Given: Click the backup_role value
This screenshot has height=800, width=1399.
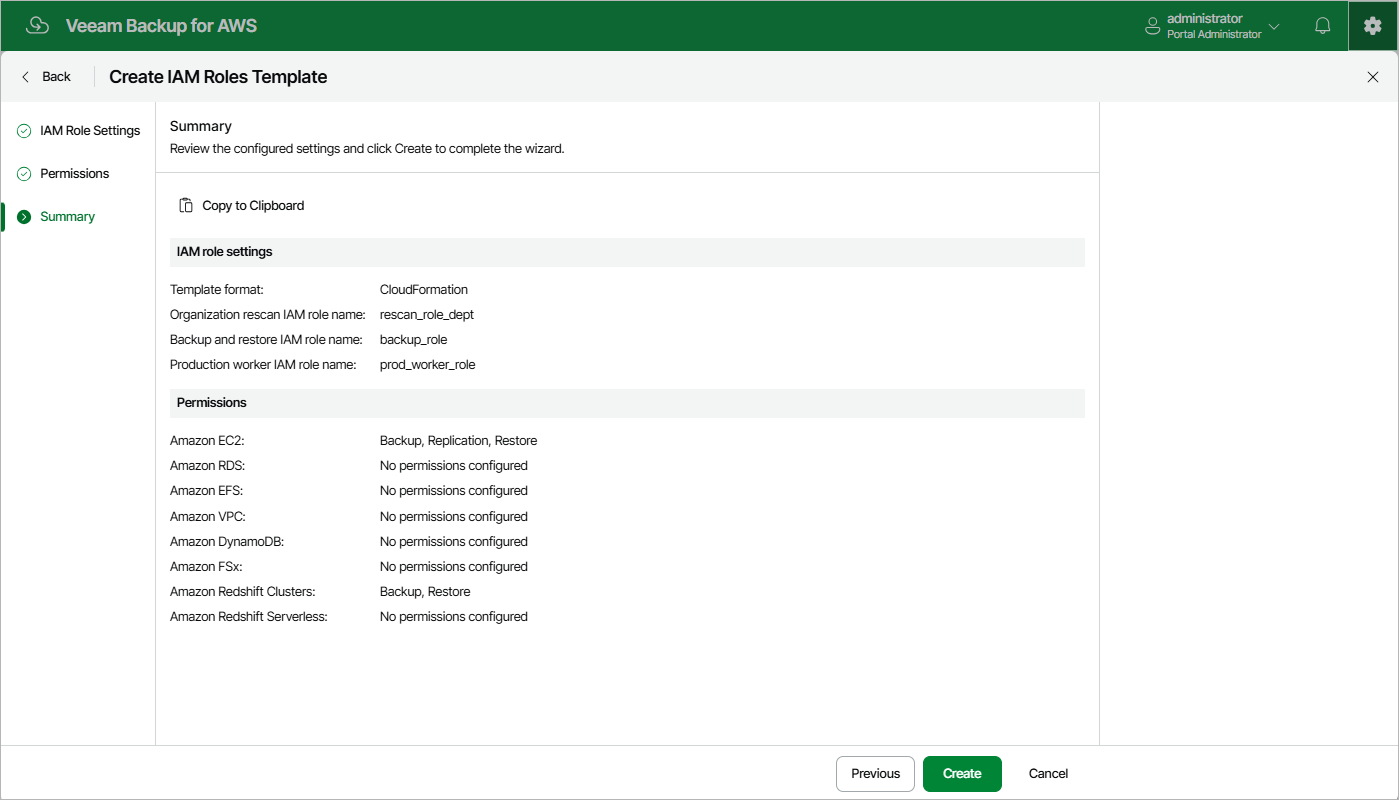Looking at the screenshot, I should 413,340.
